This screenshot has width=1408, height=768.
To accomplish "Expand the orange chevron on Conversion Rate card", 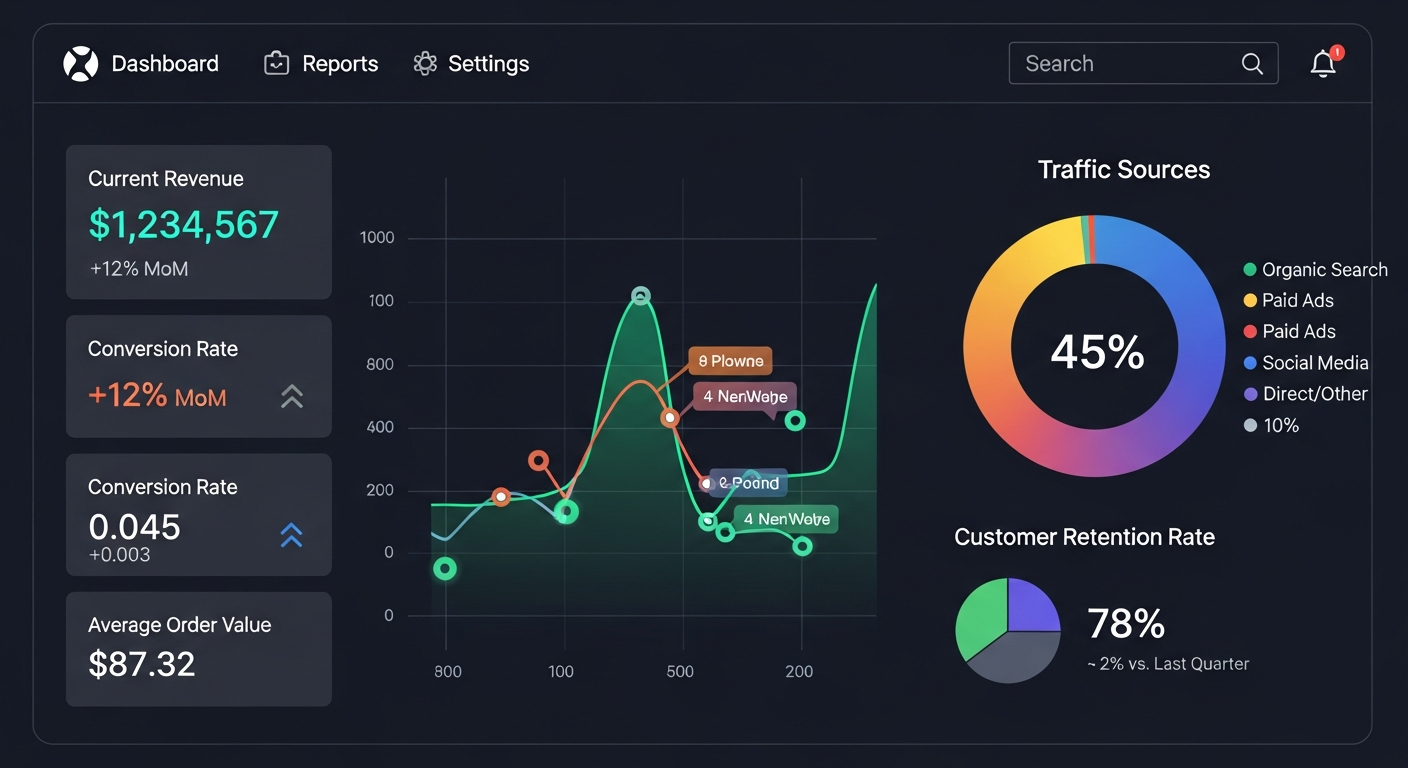I will pyautogui.click(x=291, y=396).
